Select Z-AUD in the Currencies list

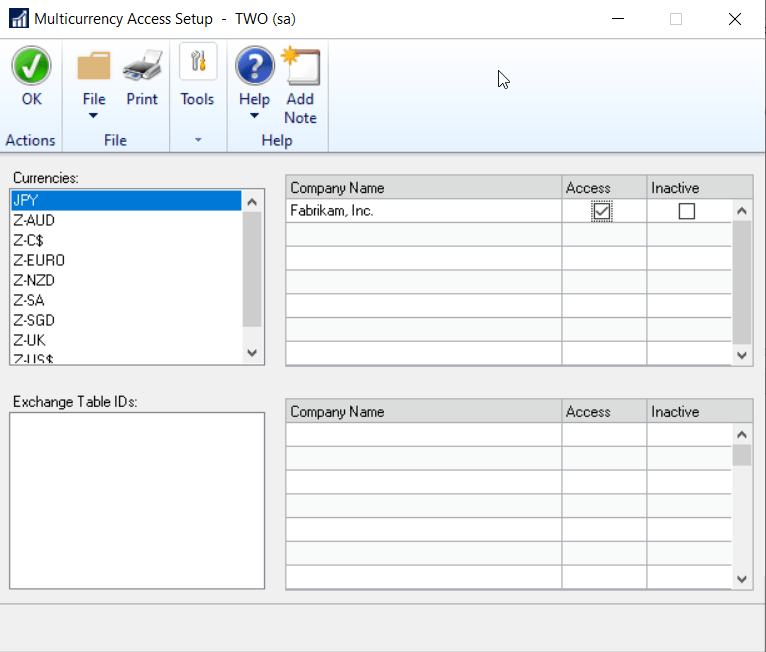tap(34, 220)
